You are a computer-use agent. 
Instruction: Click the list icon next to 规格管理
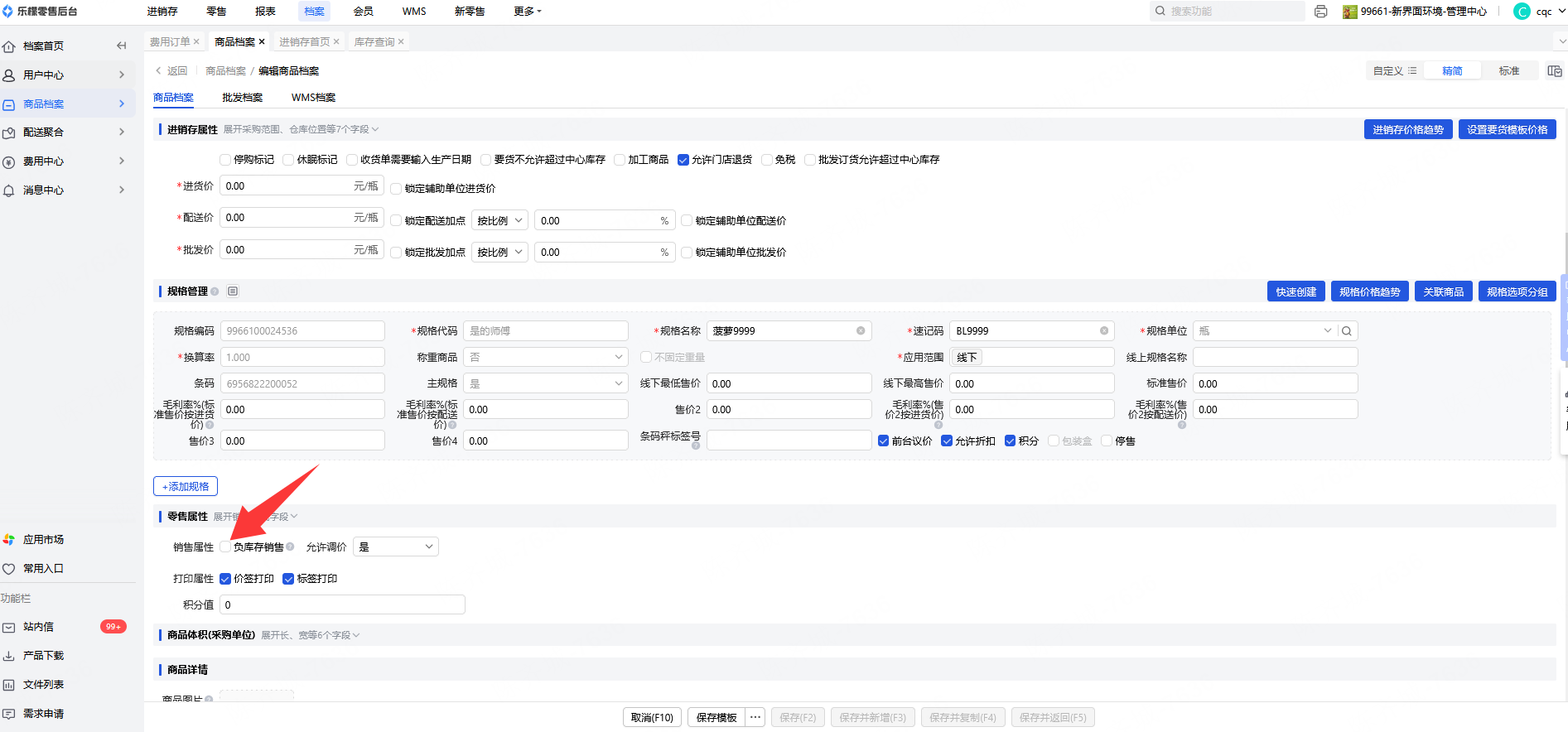point(233,291)
